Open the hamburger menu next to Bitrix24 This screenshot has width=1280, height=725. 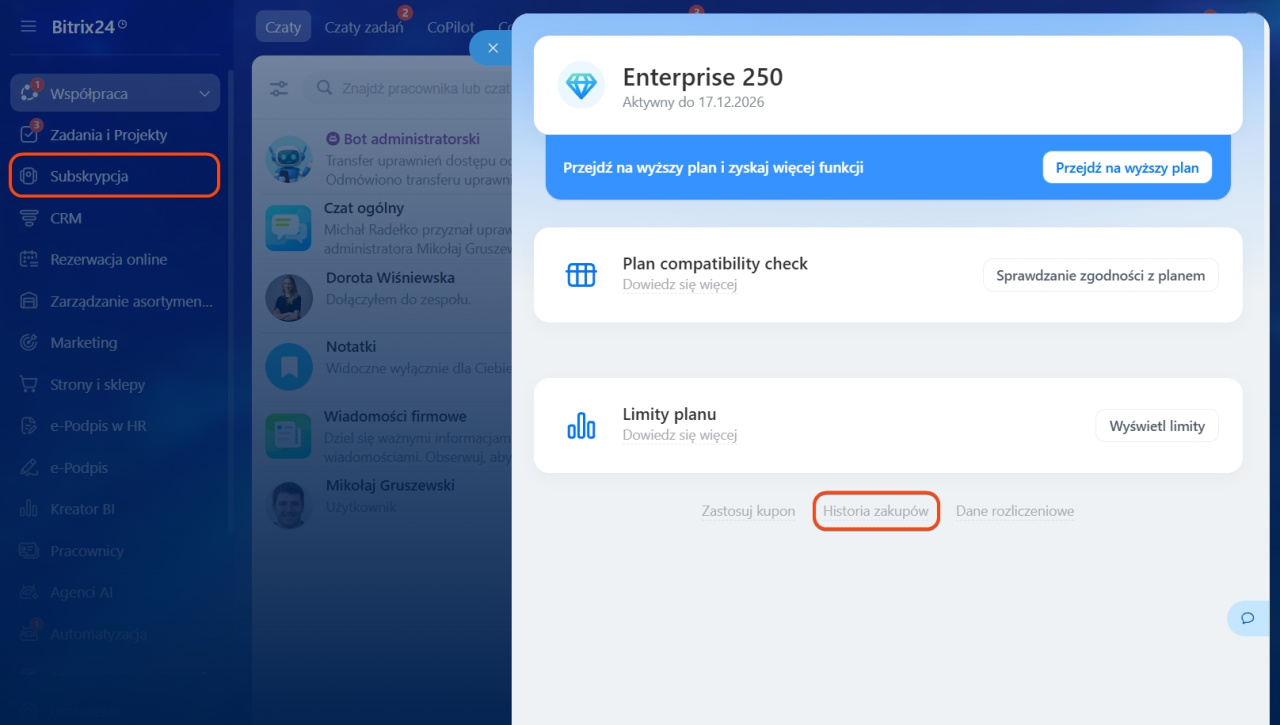(28, 27)
